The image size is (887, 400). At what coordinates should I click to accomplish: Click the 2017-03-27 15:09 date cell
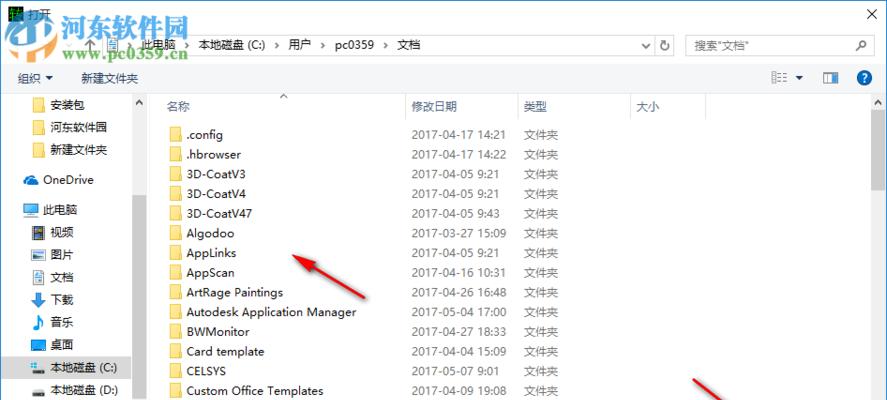coord(459,233)
